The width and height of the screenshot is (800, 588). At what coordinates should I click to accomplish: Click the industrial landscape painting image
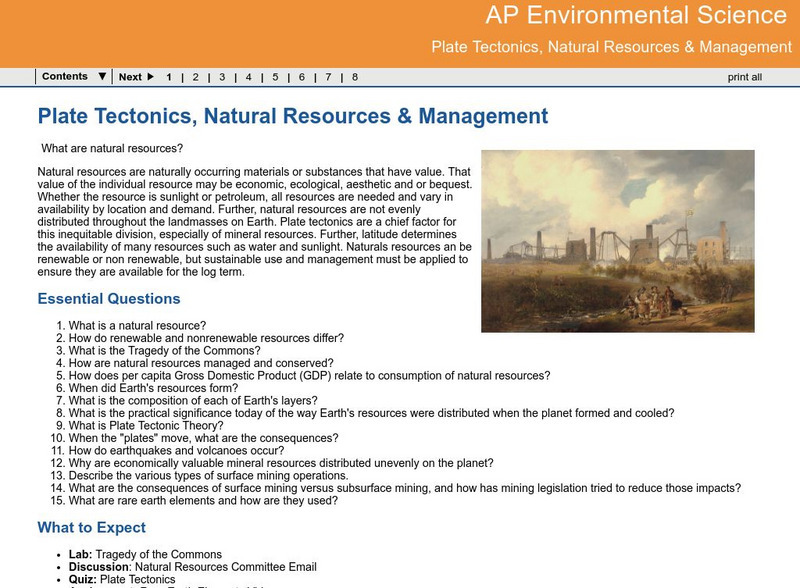tap(617, 241)
